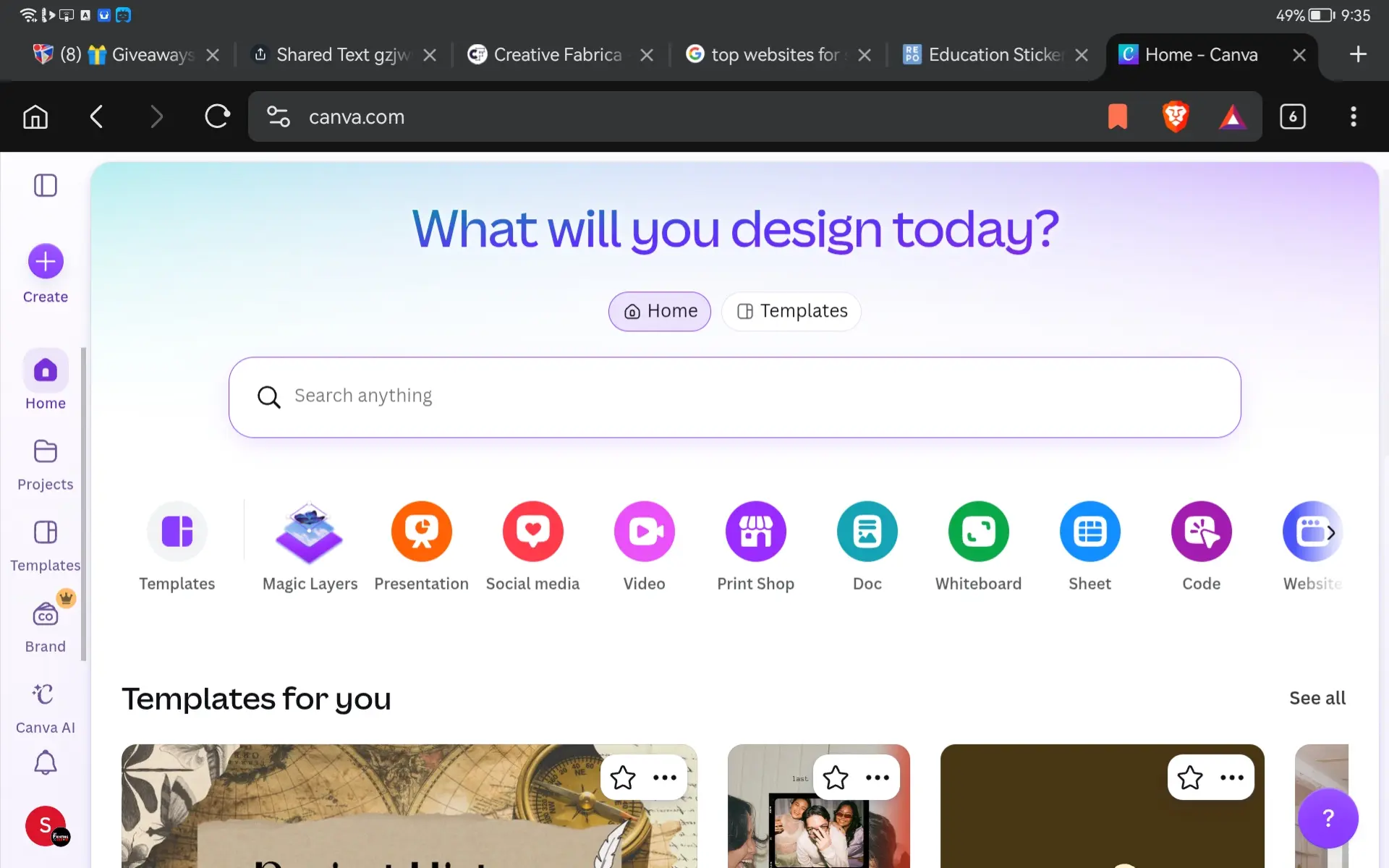Click the battery indicator in the status bar
The image size is (1389, 868).
pyautogui.click(x=1321, y=15)
